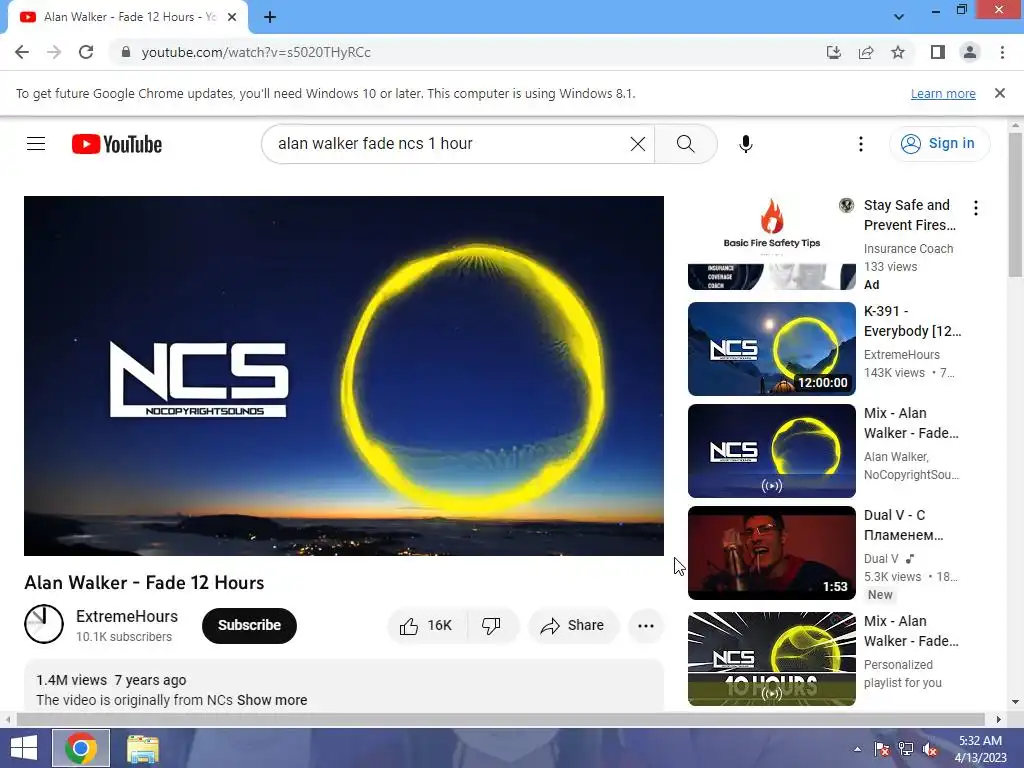1024x768 pixels.
Task: Show hidden system tray icons
Action: 857,749
